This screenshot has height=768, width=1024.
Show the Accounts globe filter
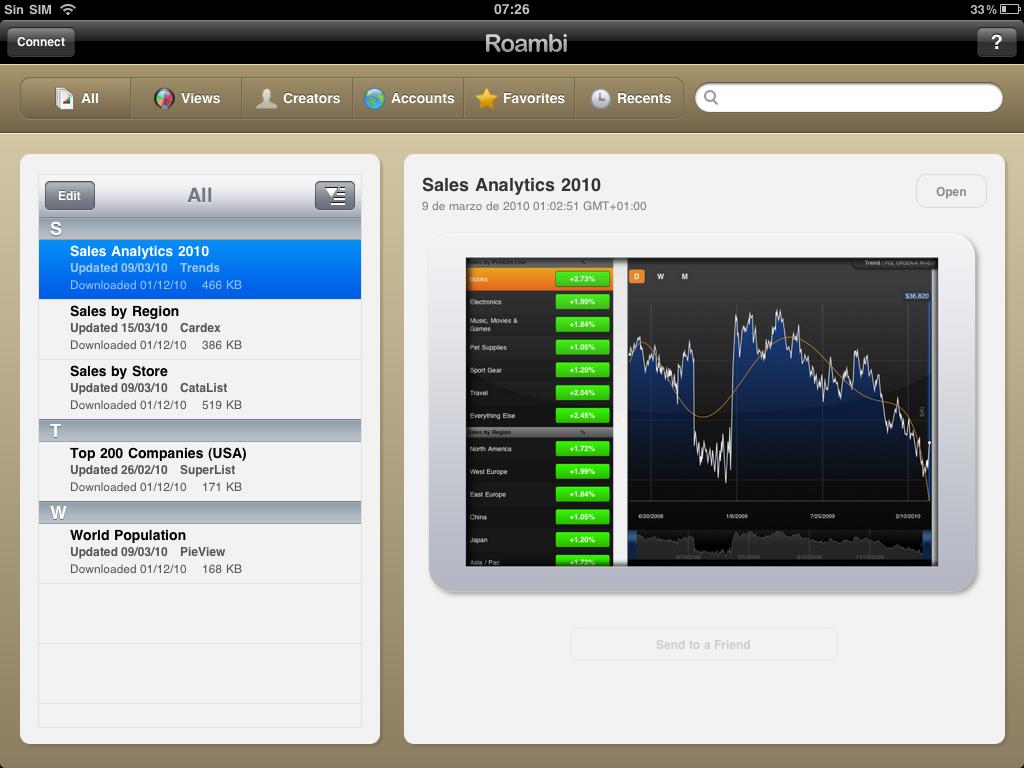pyautogui.click(x=375, y=98)
